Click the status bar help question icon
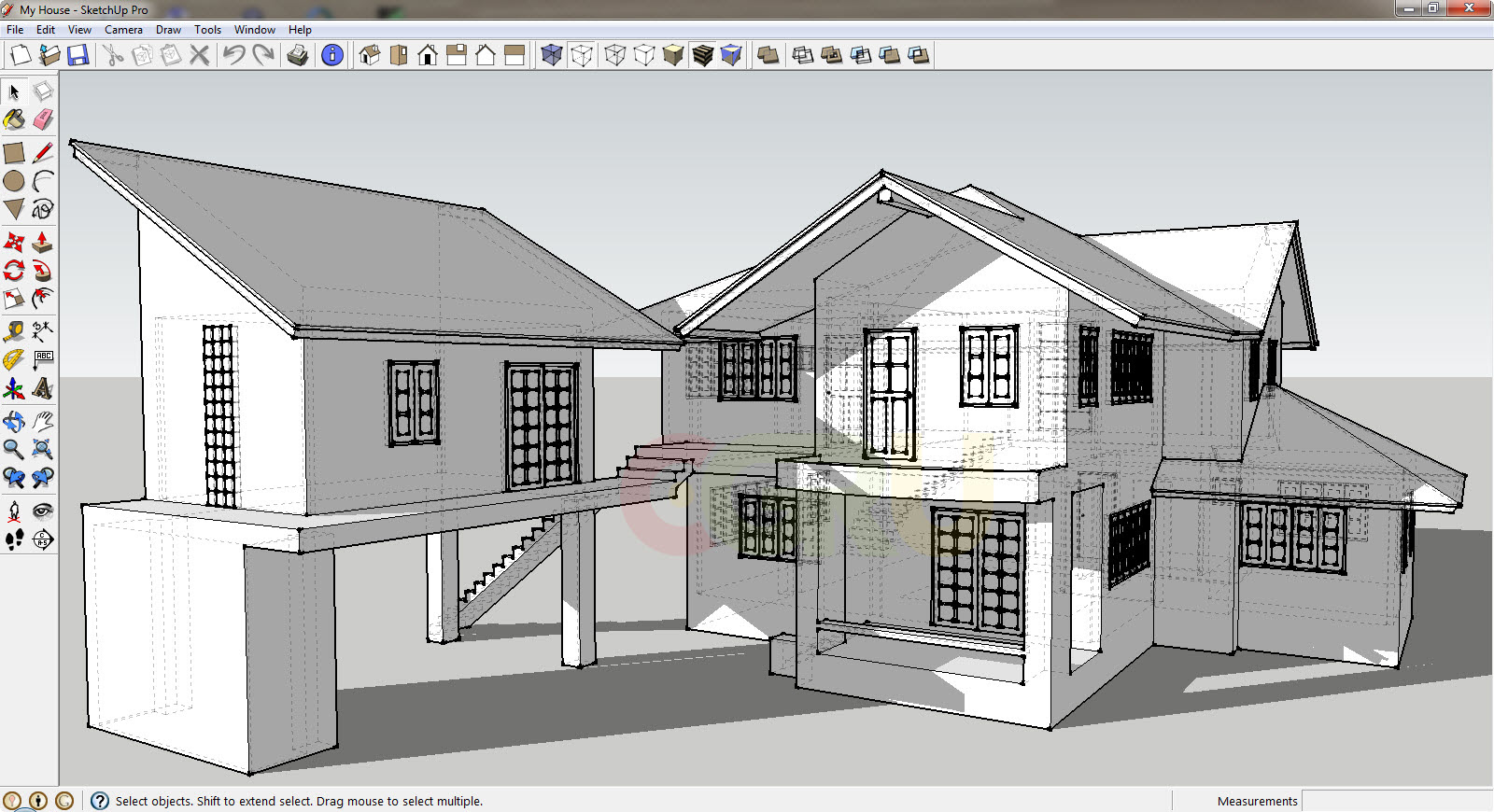 [x=99, y=801]
